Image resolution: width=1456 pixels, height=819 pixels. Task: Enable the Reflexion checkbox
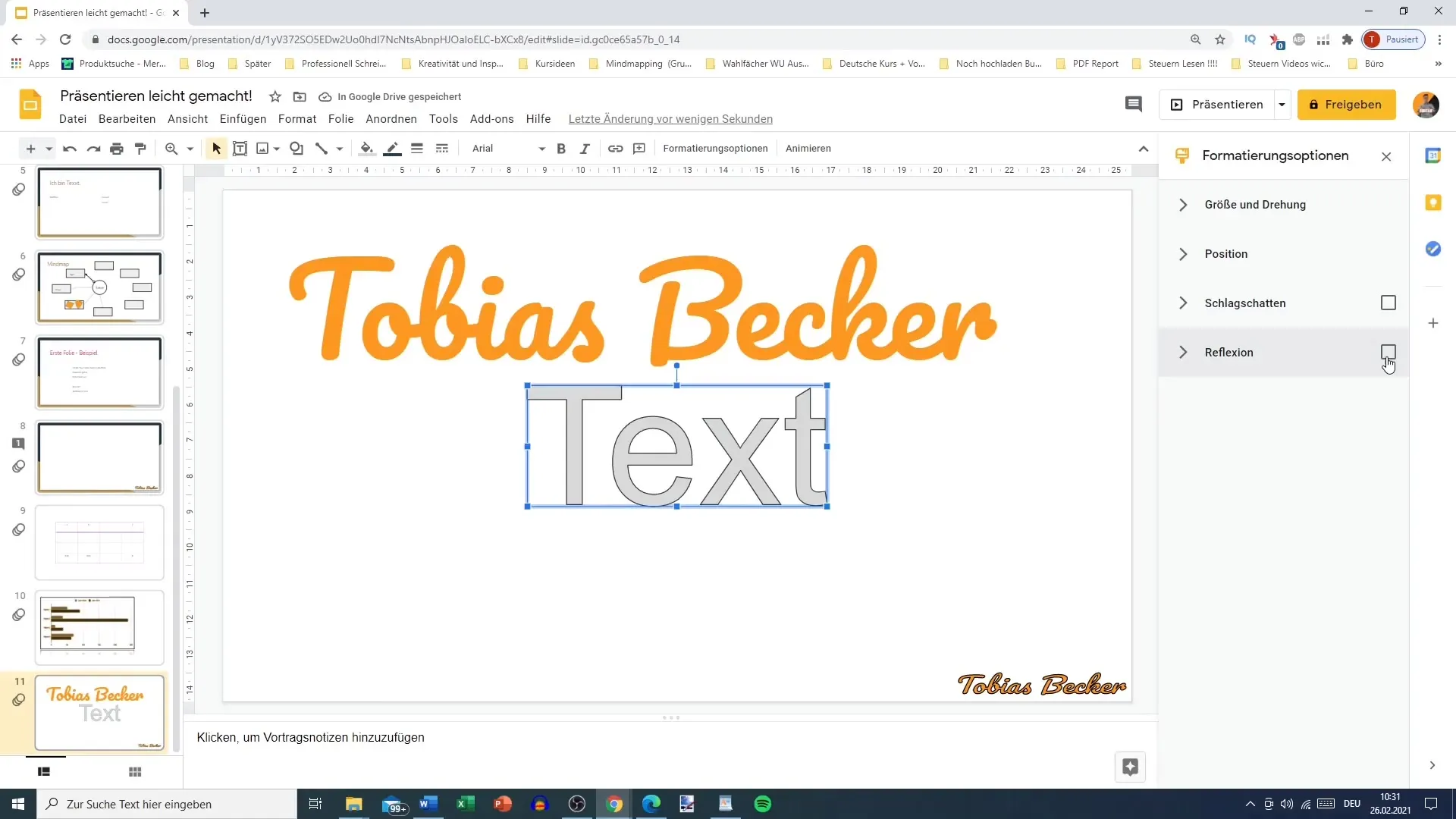tap(1388, 352)
